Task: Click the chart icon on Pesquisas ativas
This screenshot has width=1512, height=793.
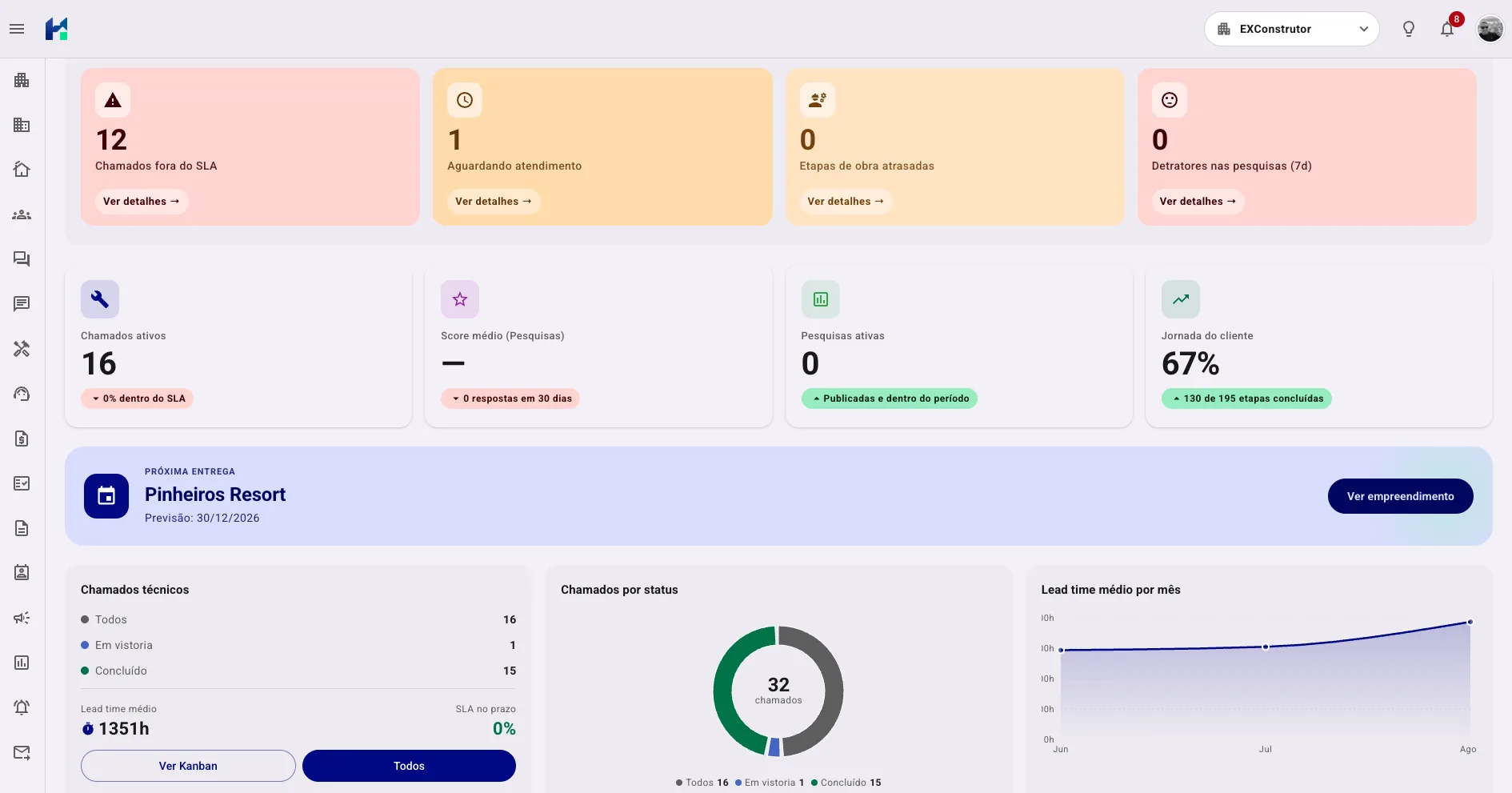Action: [821, 299]
